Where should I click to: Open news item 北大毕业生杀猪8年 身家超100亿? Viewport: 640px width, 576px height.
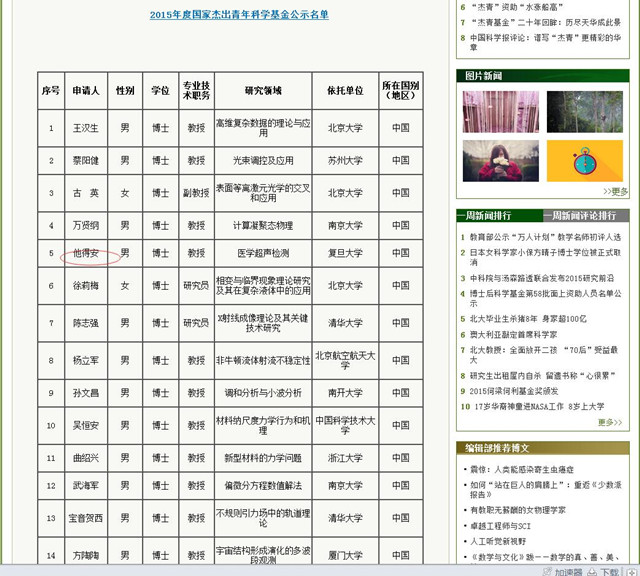[x=528, y=320]
